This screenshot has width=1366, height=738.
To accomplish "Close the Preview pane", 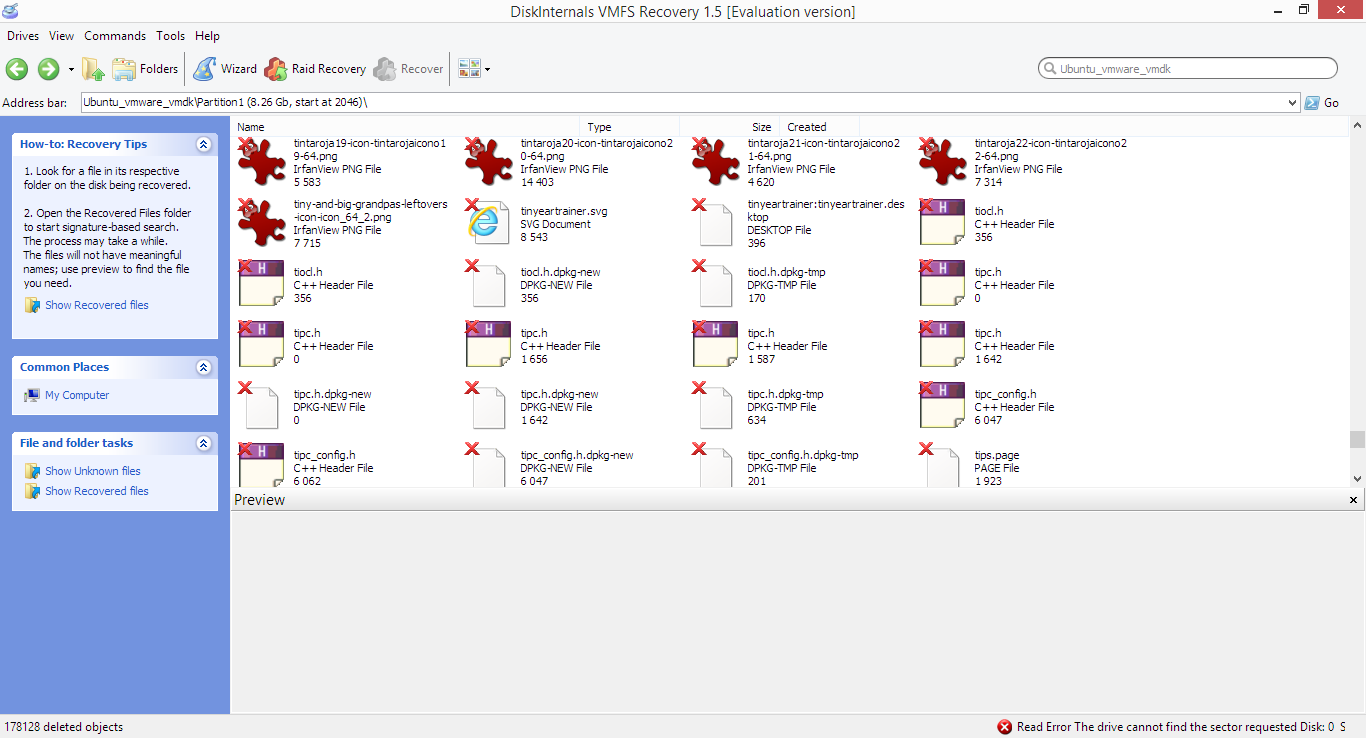I will (x=1354, y=500).
